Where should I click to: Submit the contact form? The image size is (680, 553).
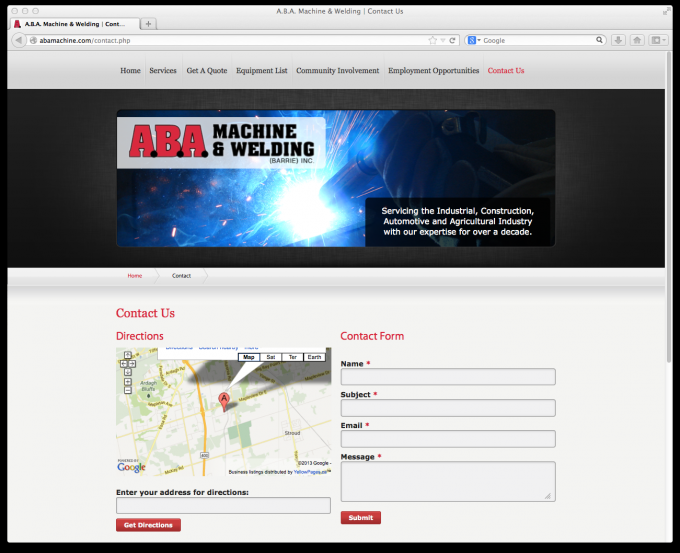tap(360, 517)
